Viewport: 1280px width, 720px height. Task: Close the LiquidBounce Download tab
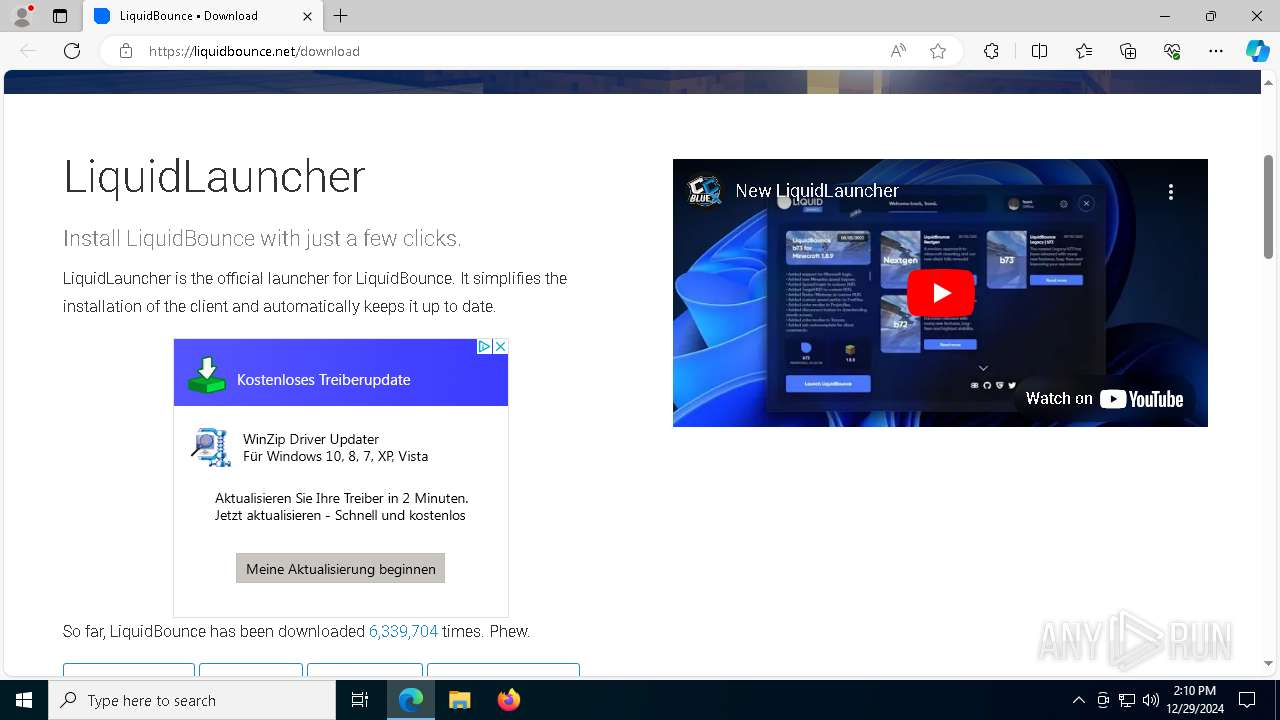(x=307, y=16)
